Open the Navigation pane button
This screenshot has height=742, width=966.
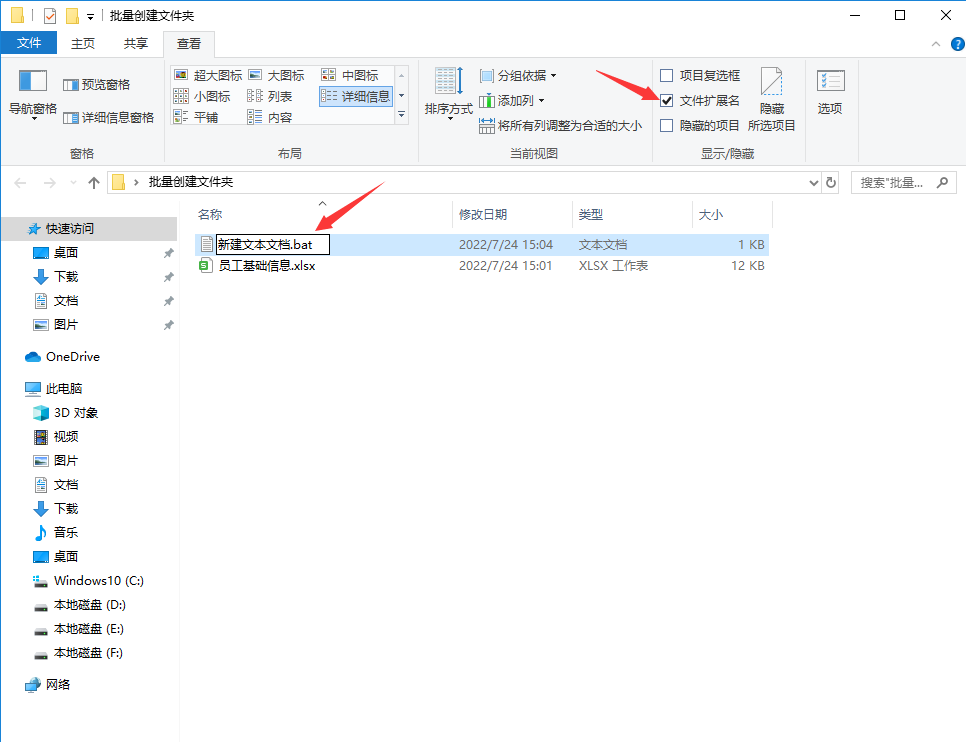point(33,94)
